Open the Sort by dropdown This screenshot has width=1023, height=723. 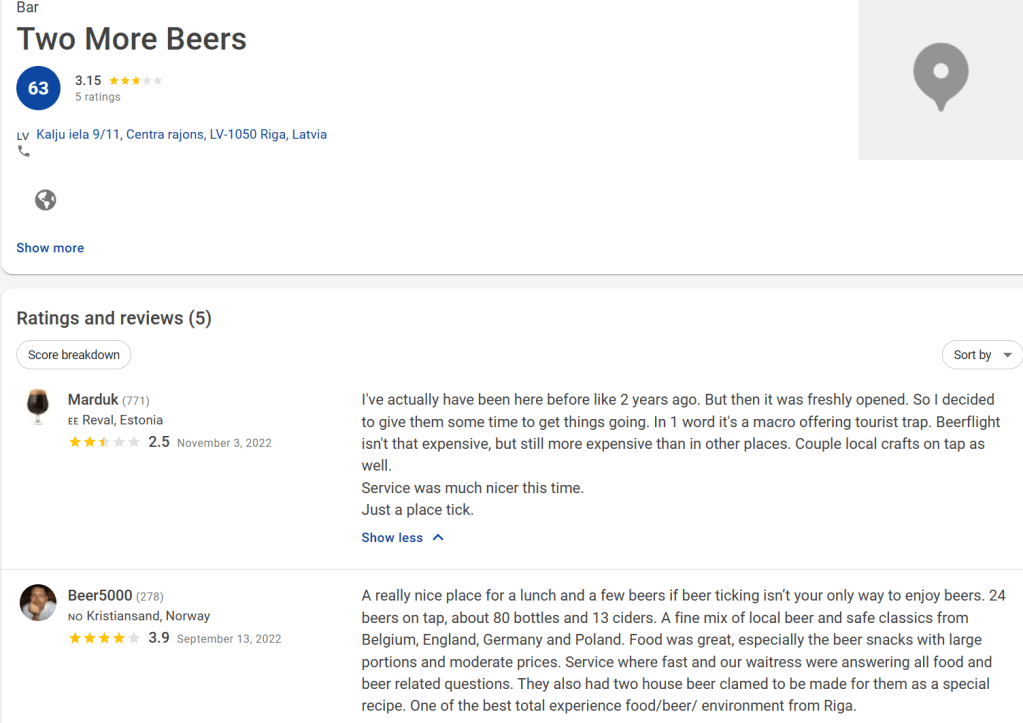[981, 355]
